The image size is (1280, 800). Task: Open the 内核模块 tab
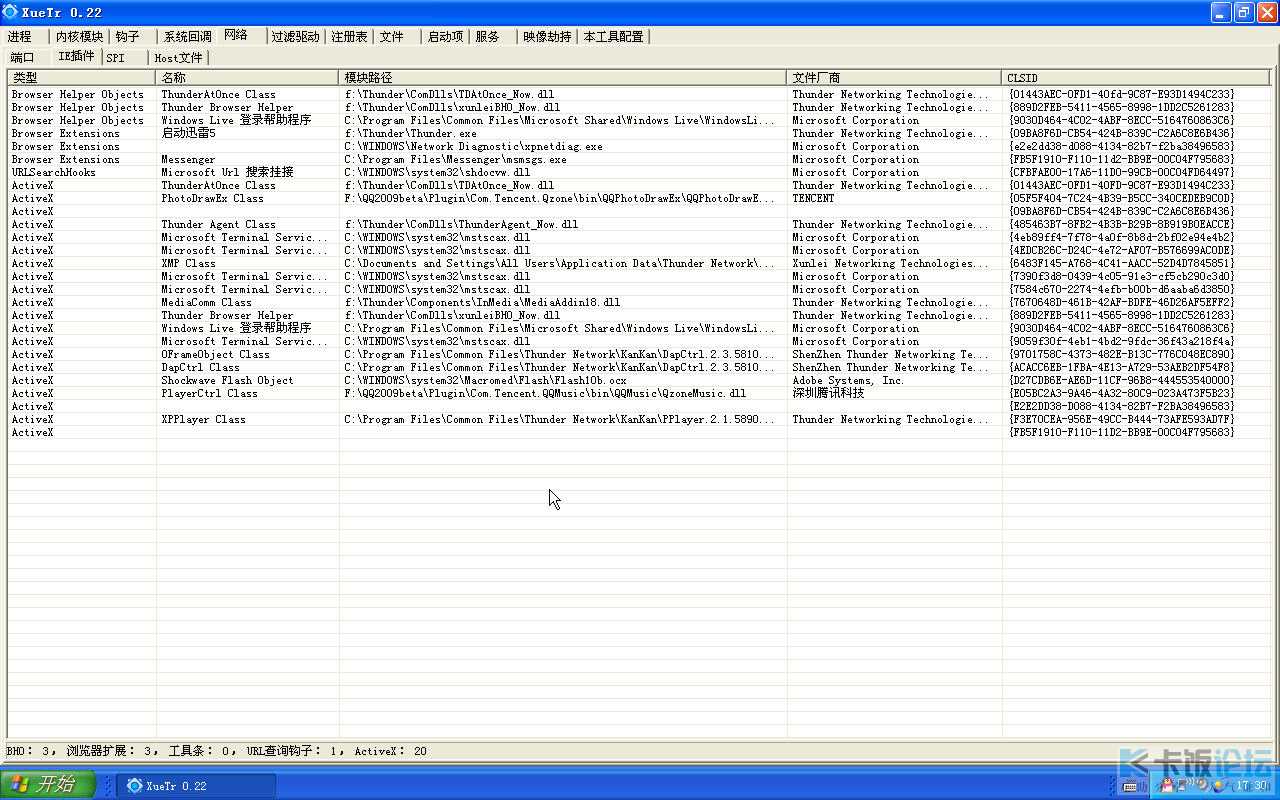pos(79,36)
